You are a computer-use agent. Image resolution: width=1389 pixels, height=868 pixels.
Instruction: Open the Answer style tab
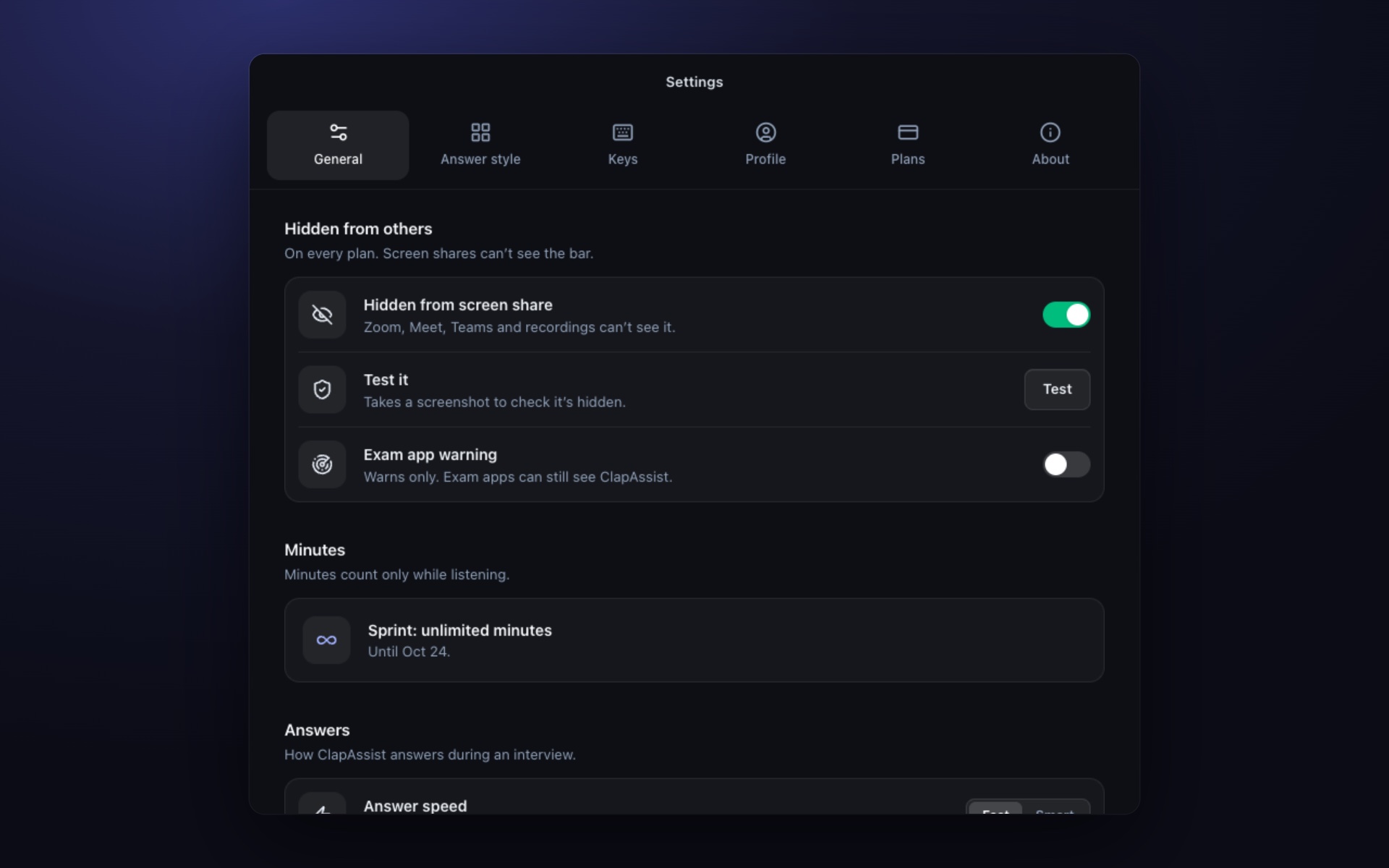coord(480,145)
